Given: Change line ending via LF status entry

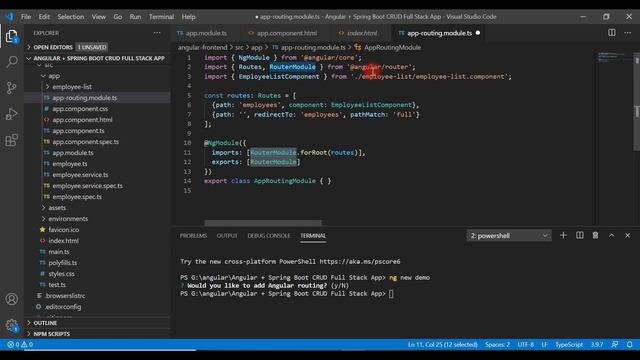Looking at the screenshot, I should tap(544, 344).
